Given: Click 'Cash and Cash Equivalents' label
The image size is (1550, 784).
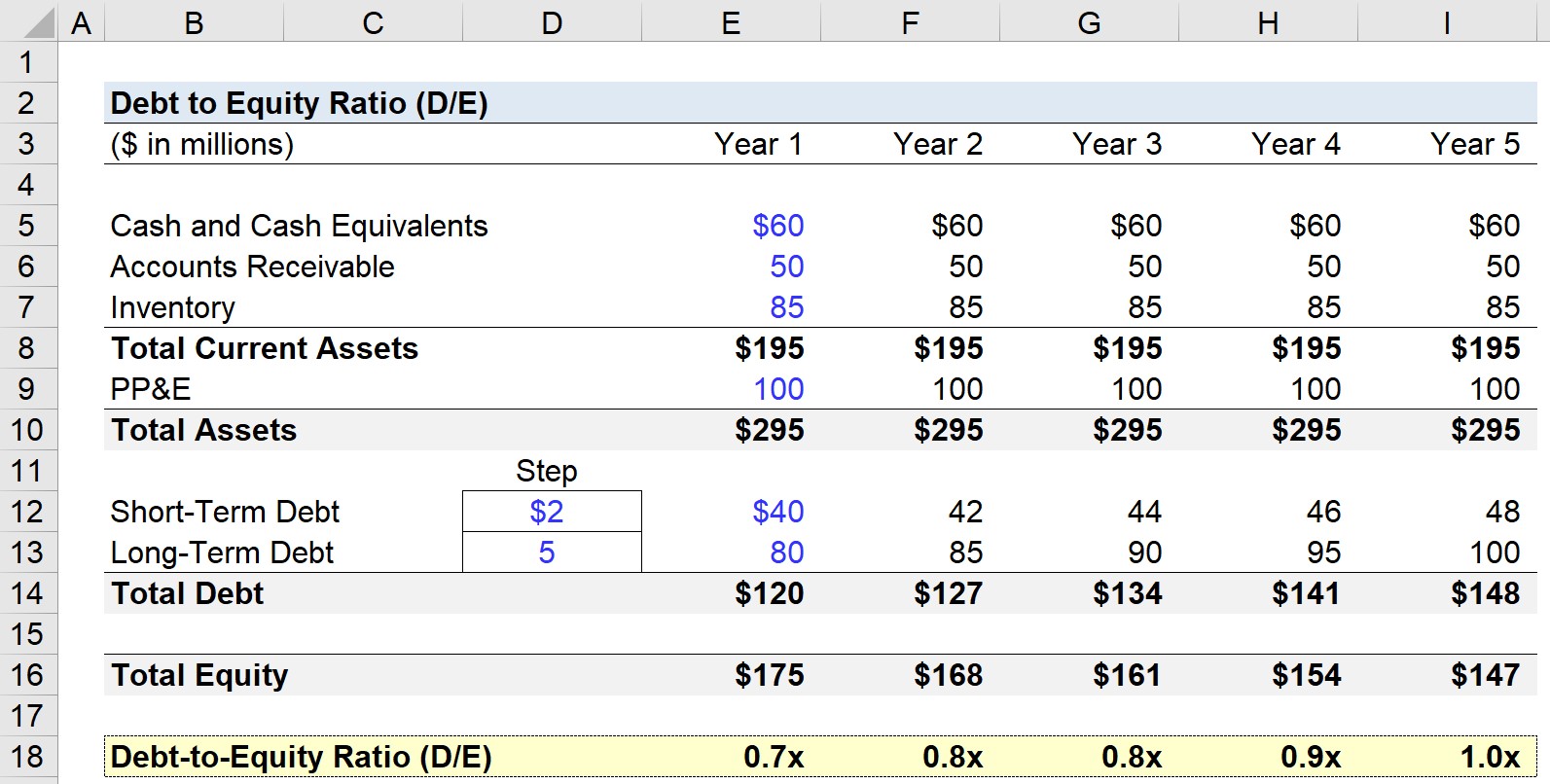Looking at the screenshot, I should pos(299,226).
